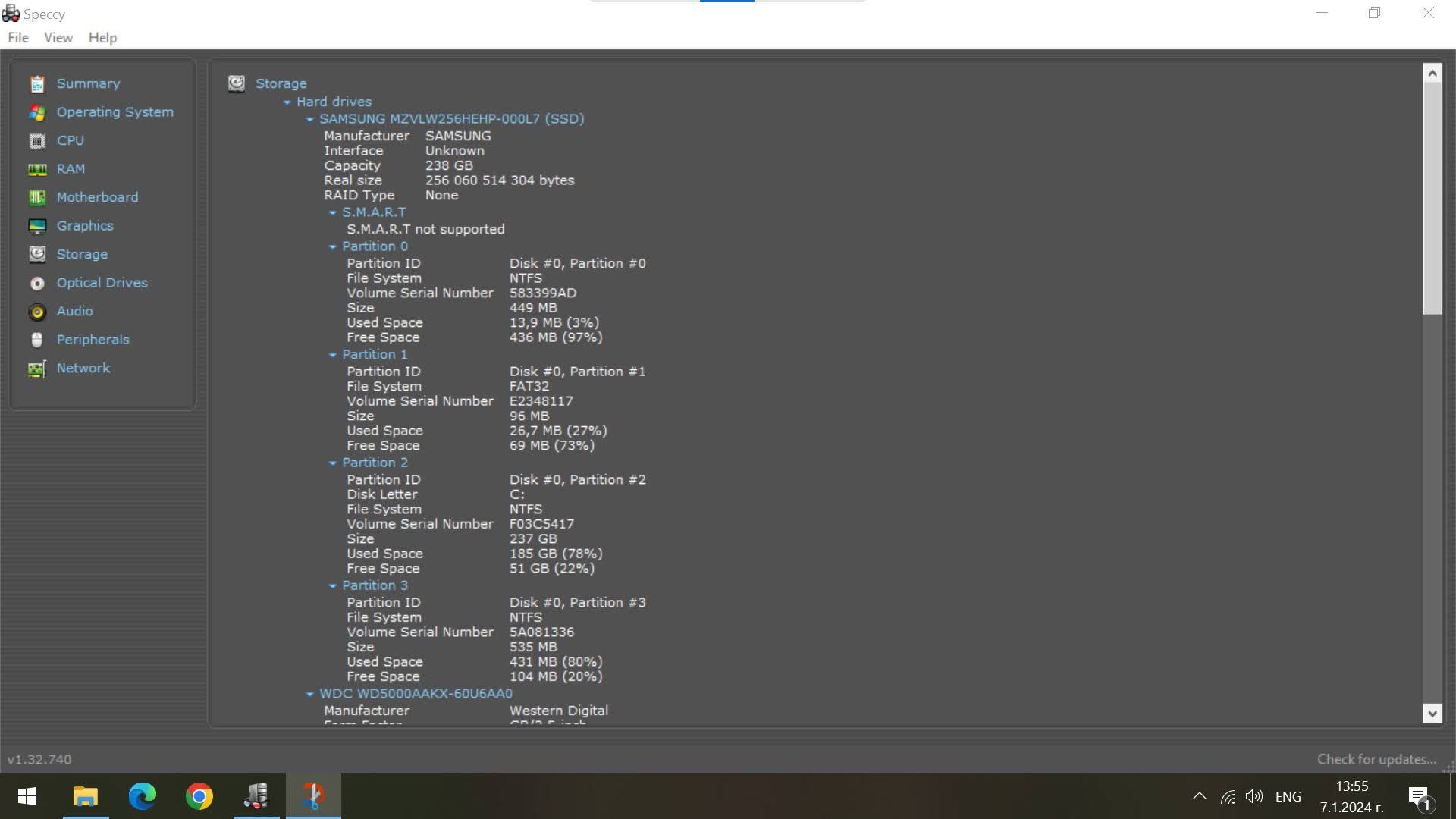This screenshot has height=819, width=1456.
Task: Collapse the WDC WD5000AAKX drive node
Action: click(x=309, y=694)
